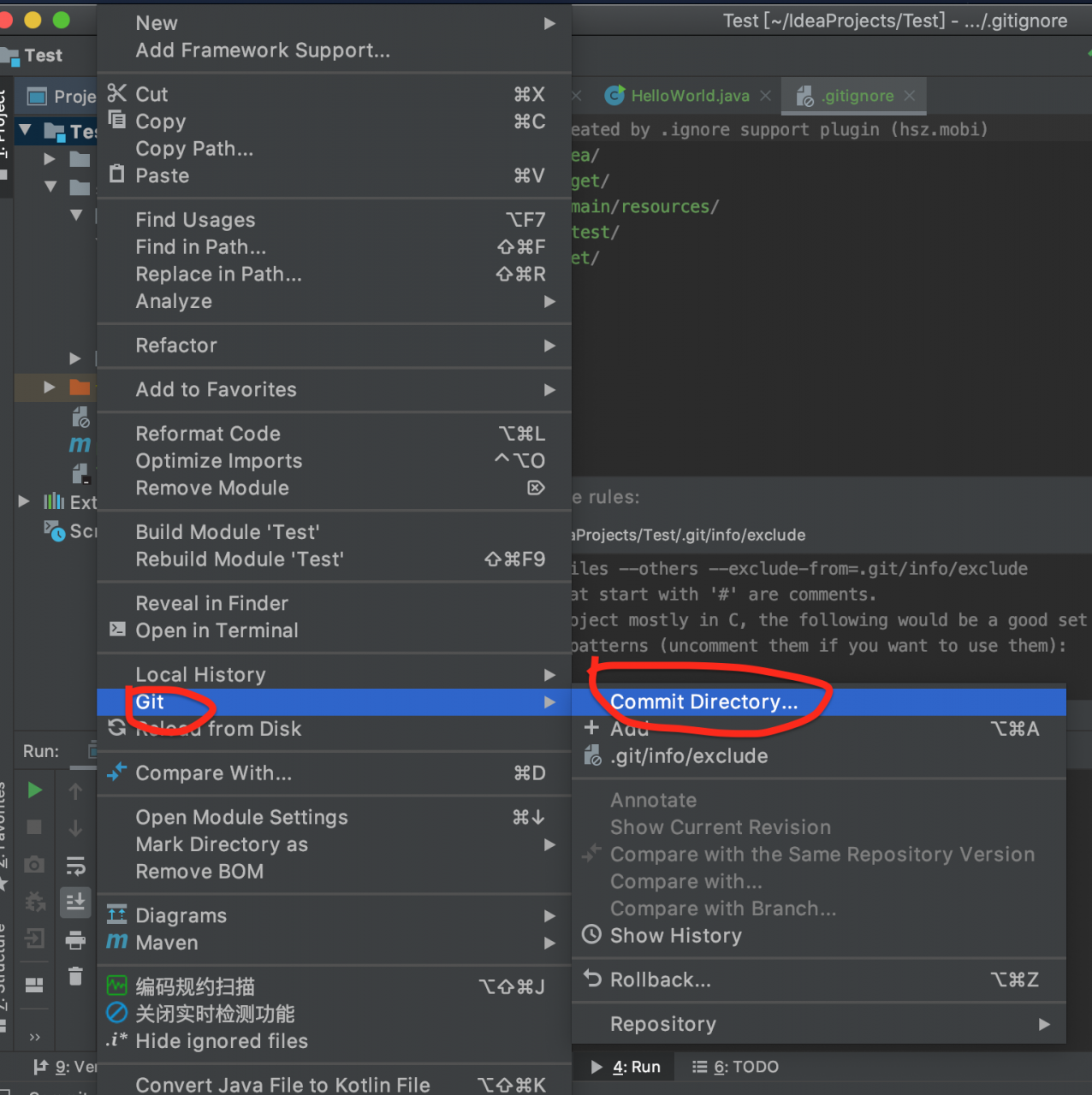The image size is (1092, 1095).
Task: Expand the Repository submenu arrow
Action: coord(1044,1024)
